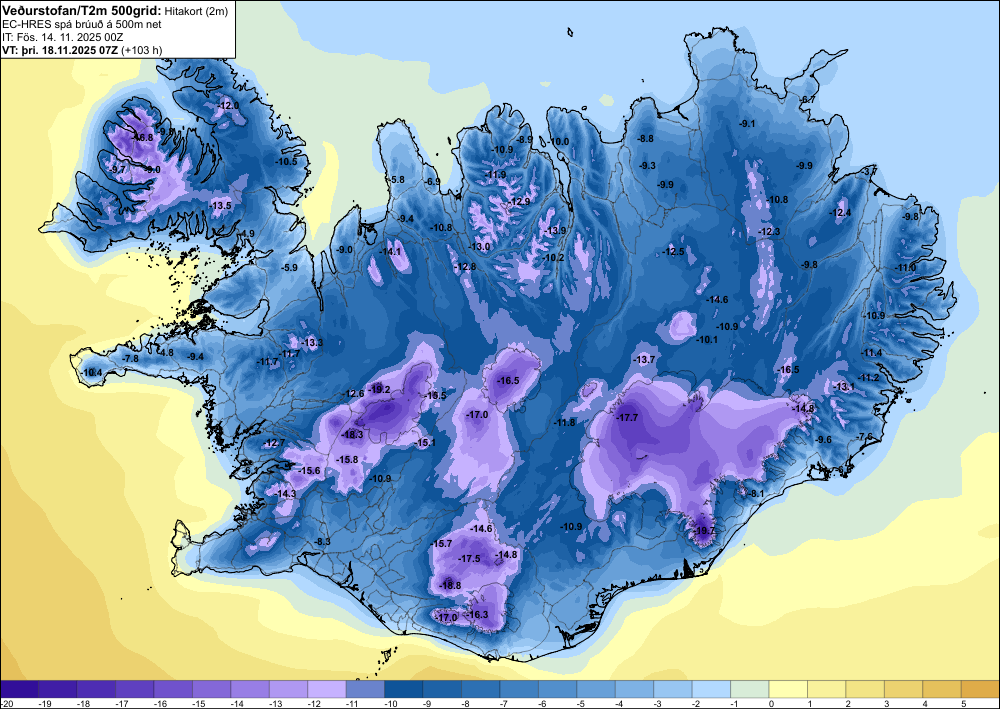The width and height of the screenshot is (1000, 709).
Task: Click the -18.3 temperature label
Action: click(x=353, y=435)
